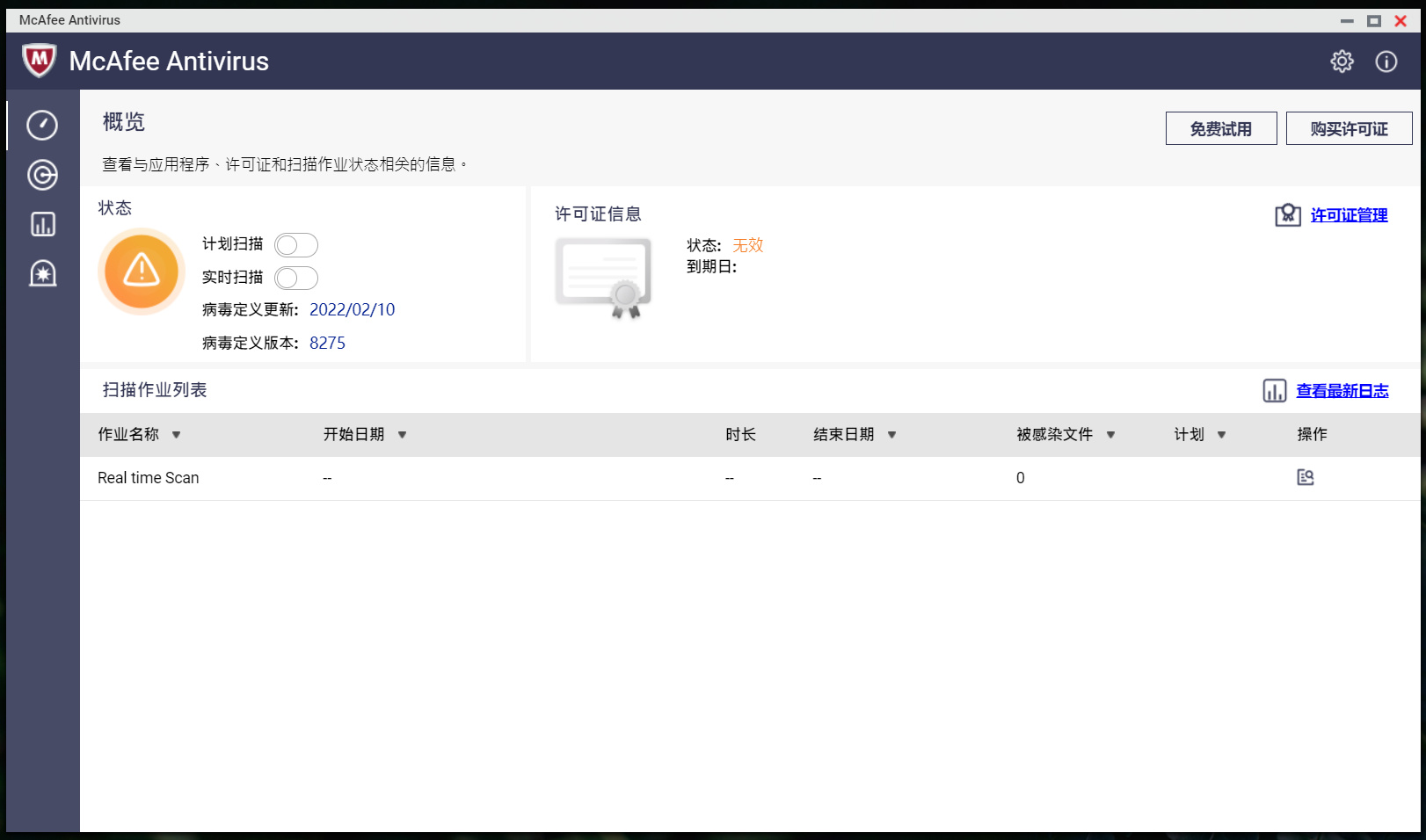The image size is (1426, 840).
Task: Click the virus definition version 8275
Action: coord(328,344)
